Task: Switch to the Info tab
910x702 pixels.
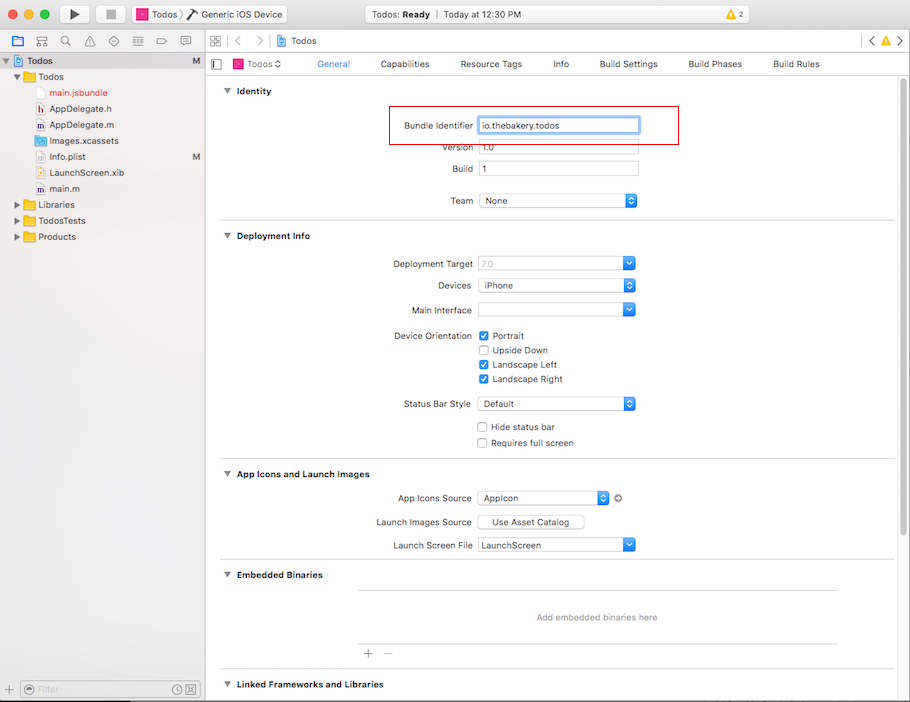Action: 561,64
